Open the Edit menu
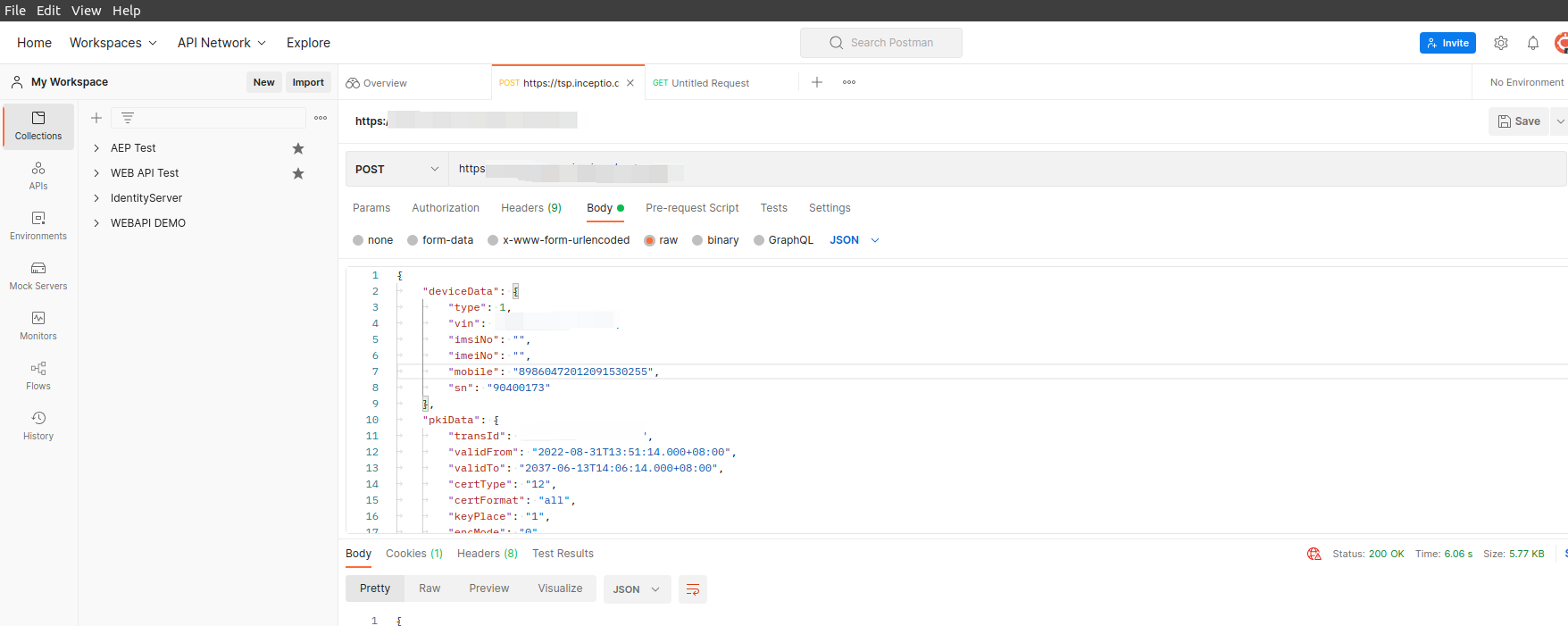The height and width of the screenshot is (626, 1568). (x=48, y=11)
